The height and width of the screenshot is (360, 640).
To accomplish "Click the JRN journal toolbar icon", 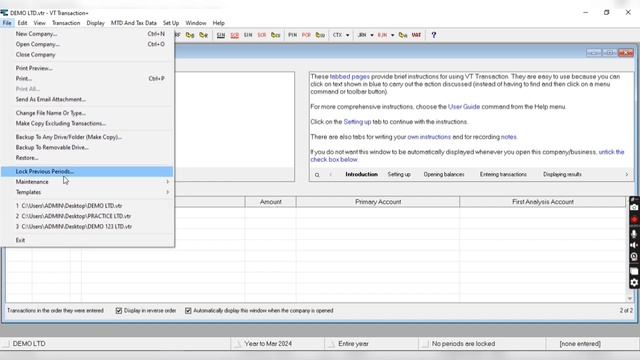I will click(x=362, y=35).
